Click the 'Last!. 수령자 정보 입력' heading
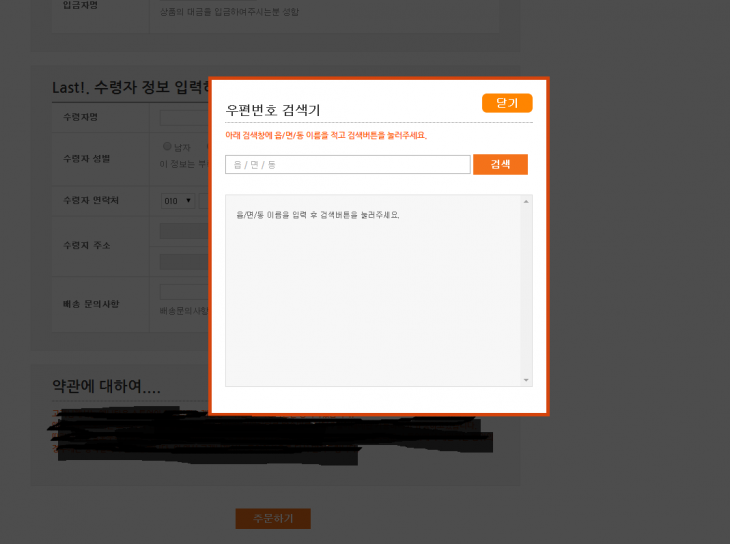The height and width of the screenshot is (544, 730). click(130, 87)
